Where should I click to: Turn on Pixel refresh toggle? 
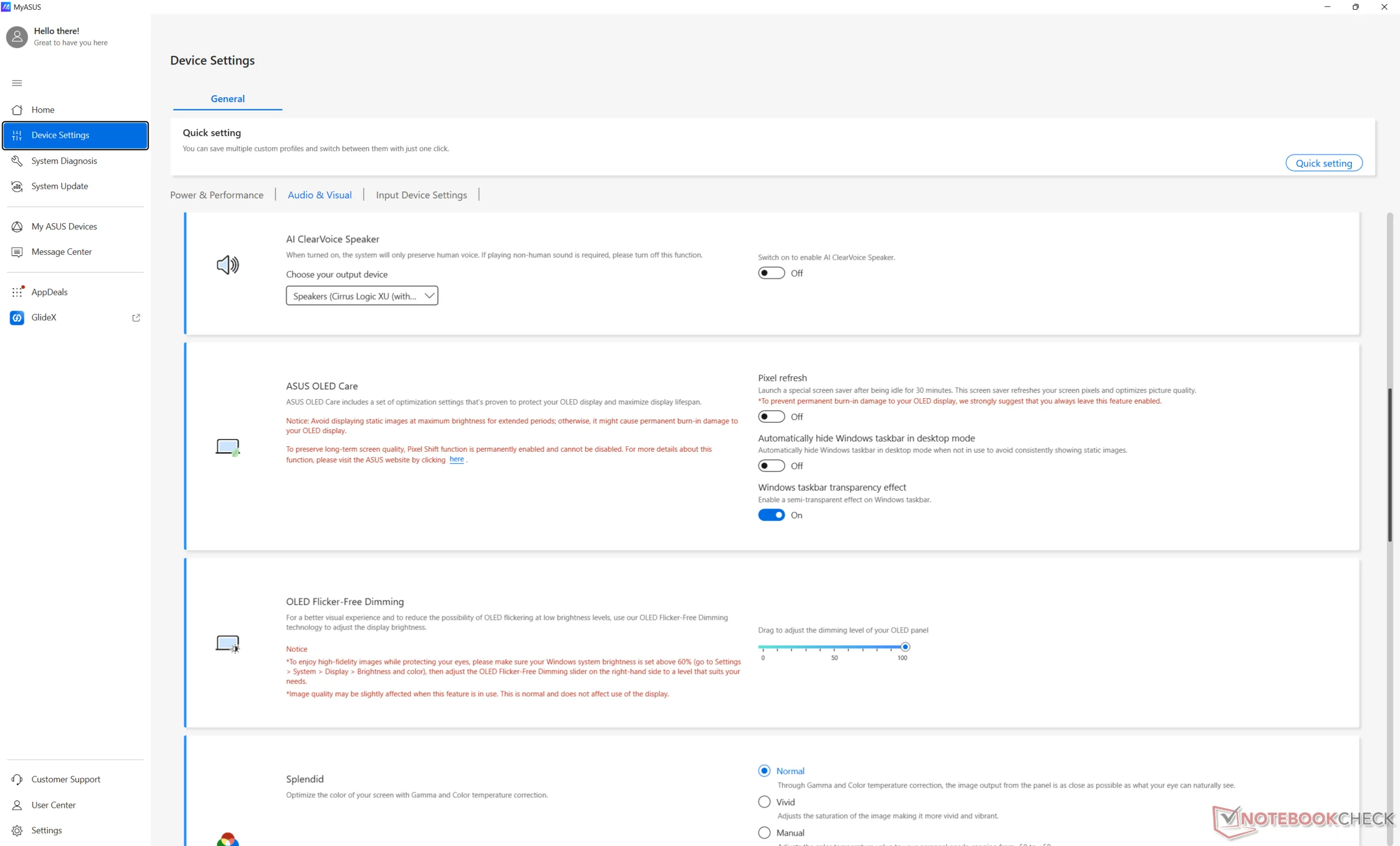pyautogui.click(x=771, y=417)
